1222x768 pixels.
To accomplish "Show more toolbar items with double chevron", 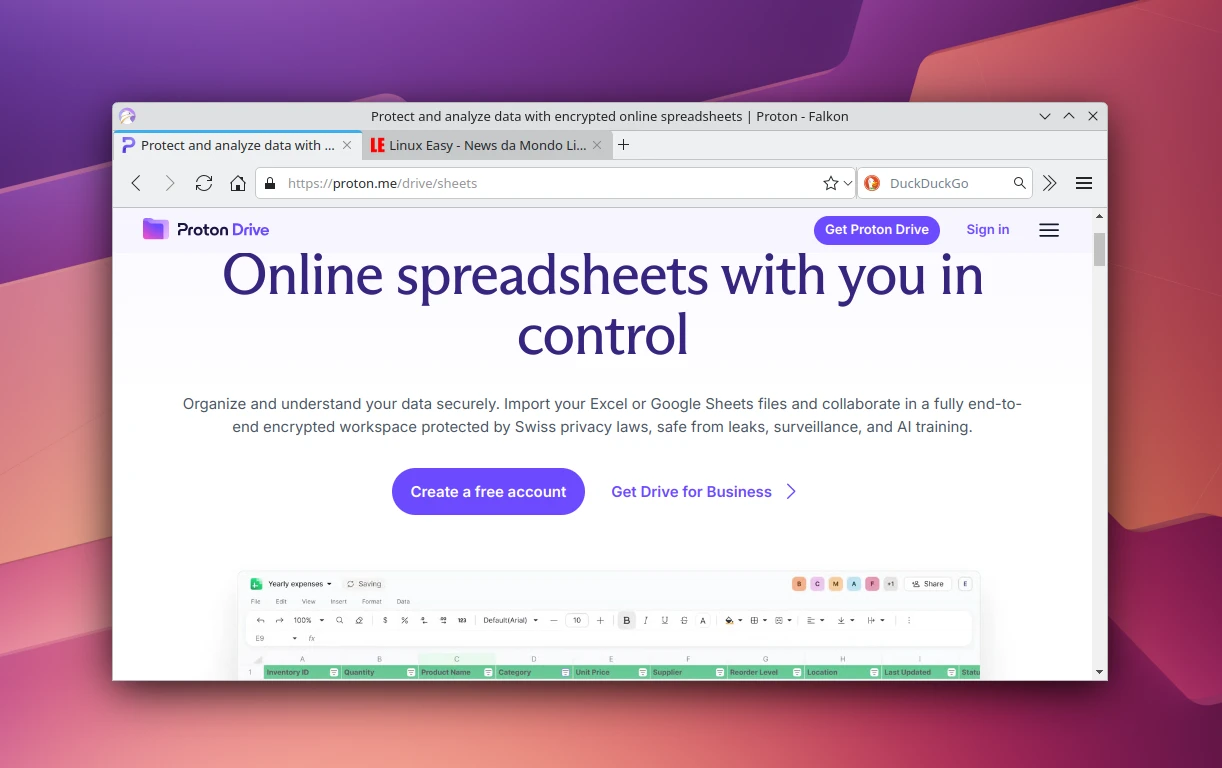I will tap(1049, 183).
